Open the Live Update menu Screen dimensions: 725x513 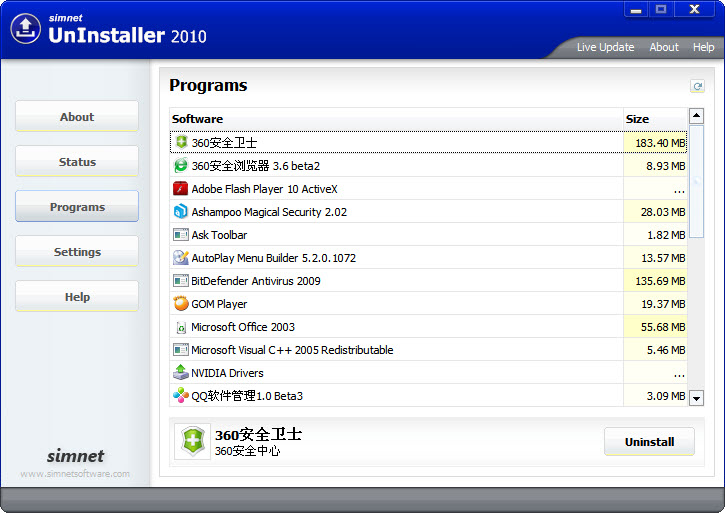(x=605, y=47)
